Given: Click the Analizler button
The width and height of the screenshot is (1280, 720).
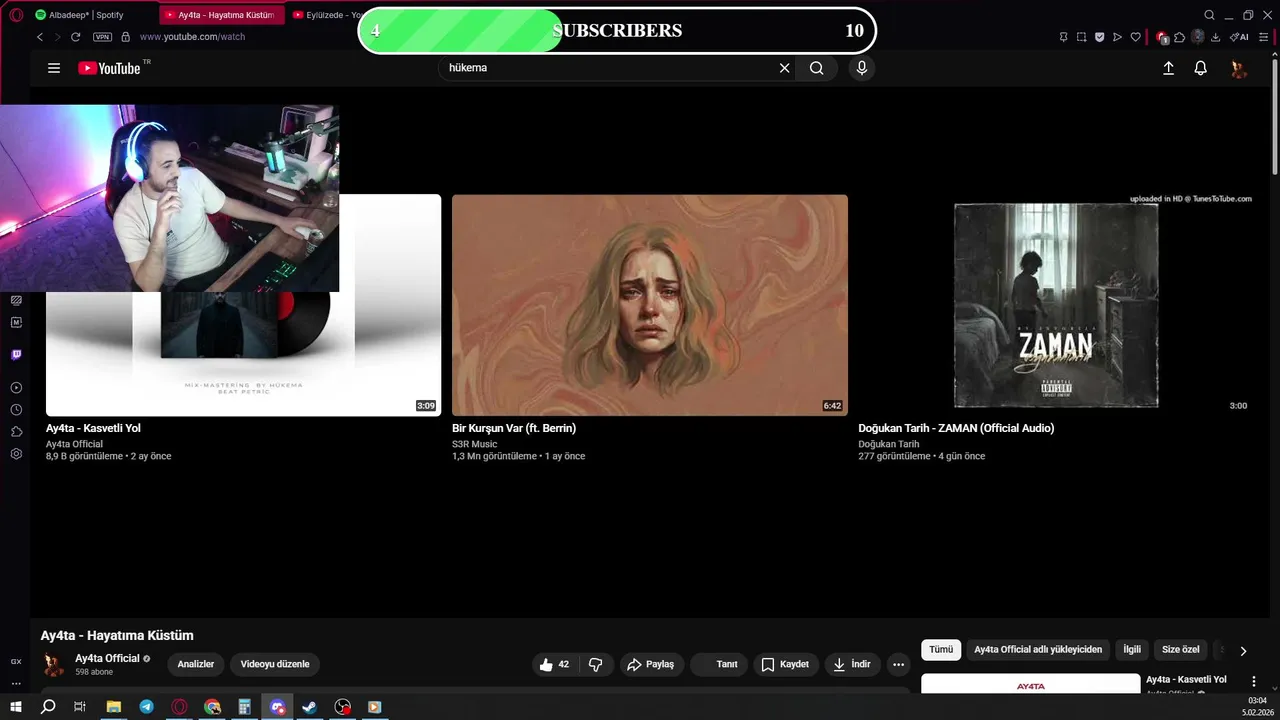Looking at the screenshot, I should [196, 664].
